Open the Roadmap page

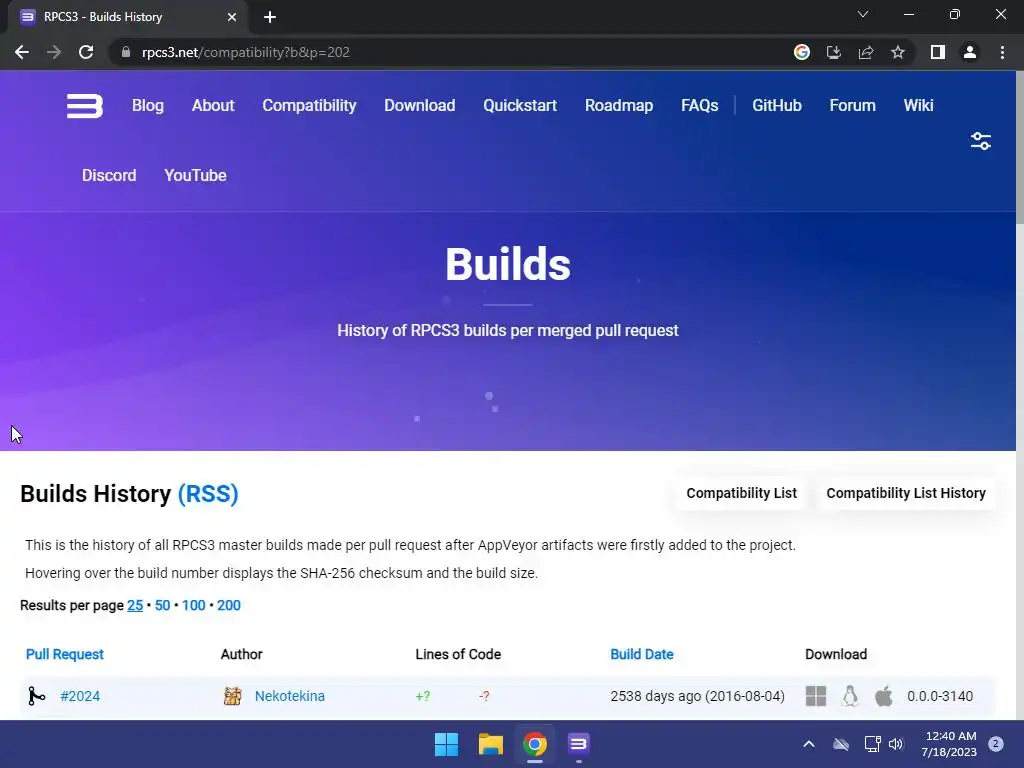point(618,106)
